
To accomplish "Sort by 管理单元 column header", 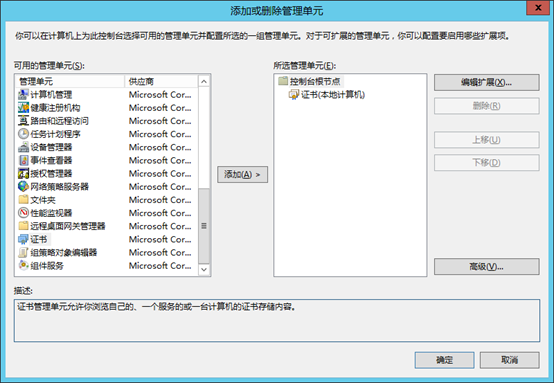I will point(70,82).
